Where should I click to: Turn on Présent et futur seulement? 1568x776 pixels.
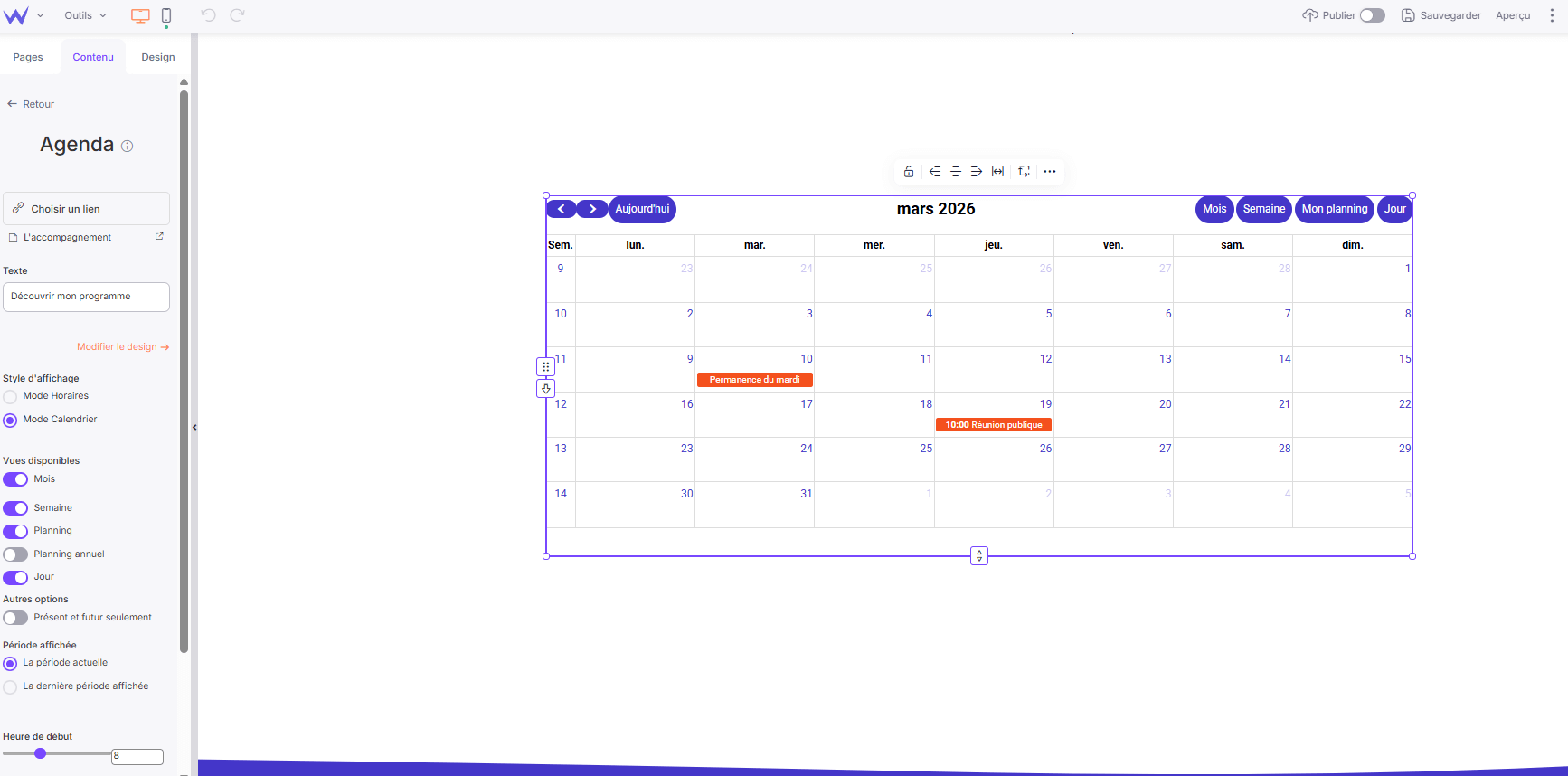tap(15, 618)
